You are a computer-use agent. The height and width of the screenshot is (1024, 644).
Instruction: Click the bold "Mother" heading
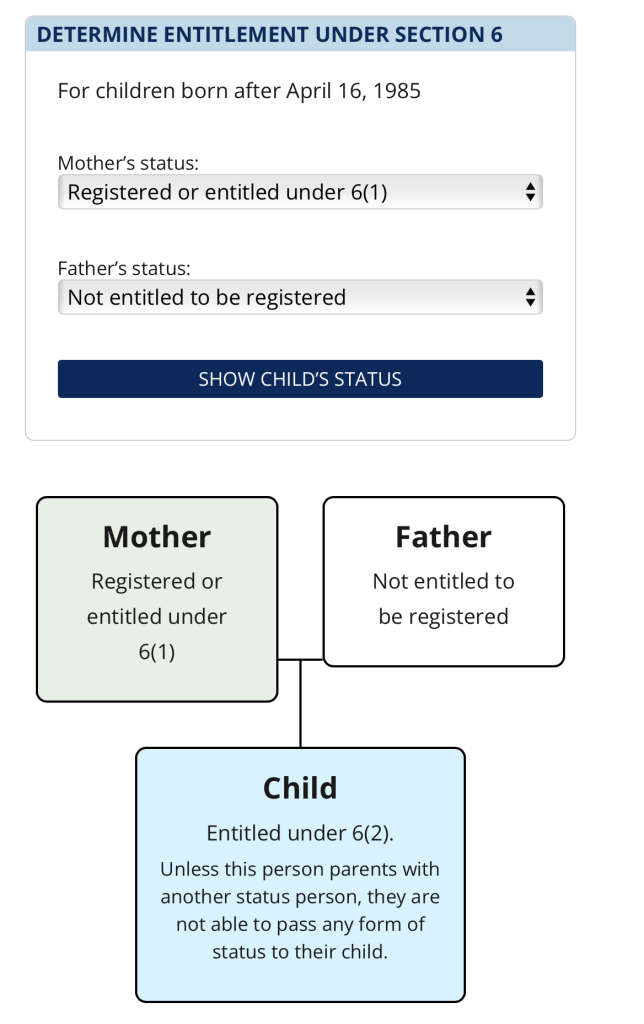pos(157,537)
